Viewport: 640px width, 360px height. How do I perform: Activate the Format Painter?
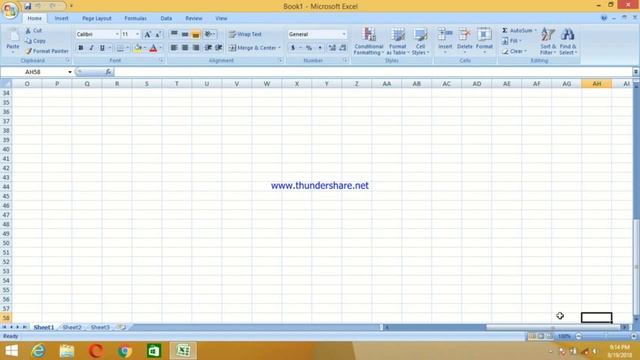click(47, 51)
